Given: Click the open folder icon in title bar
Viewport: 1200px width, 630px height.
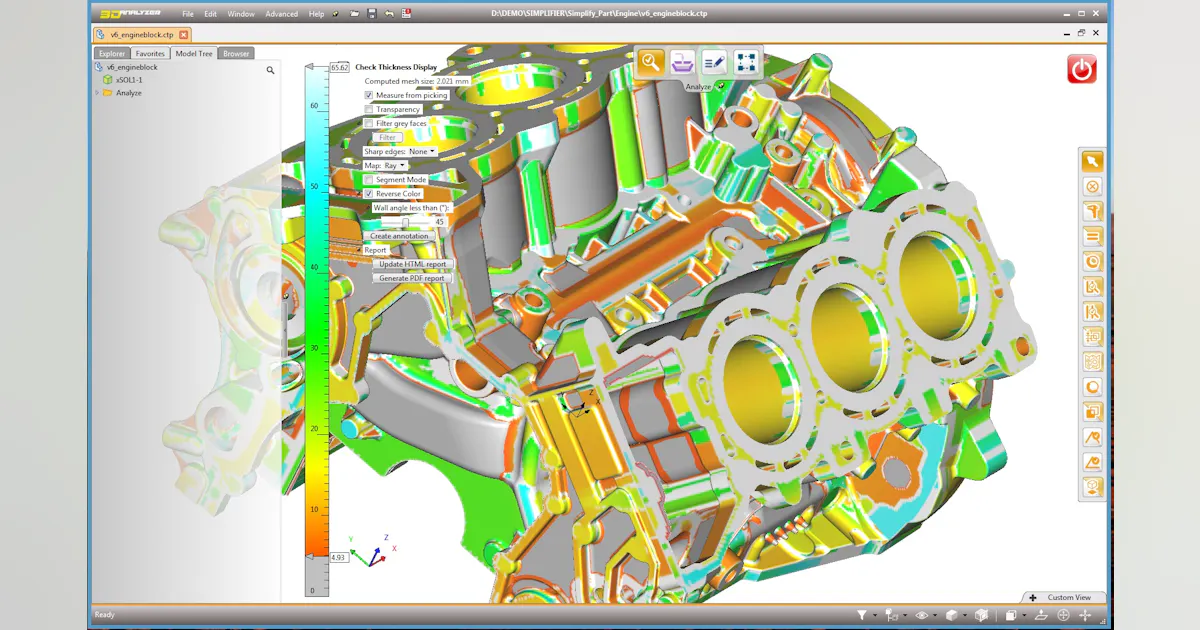Looking at the screenshot, I should coord(354,14).
